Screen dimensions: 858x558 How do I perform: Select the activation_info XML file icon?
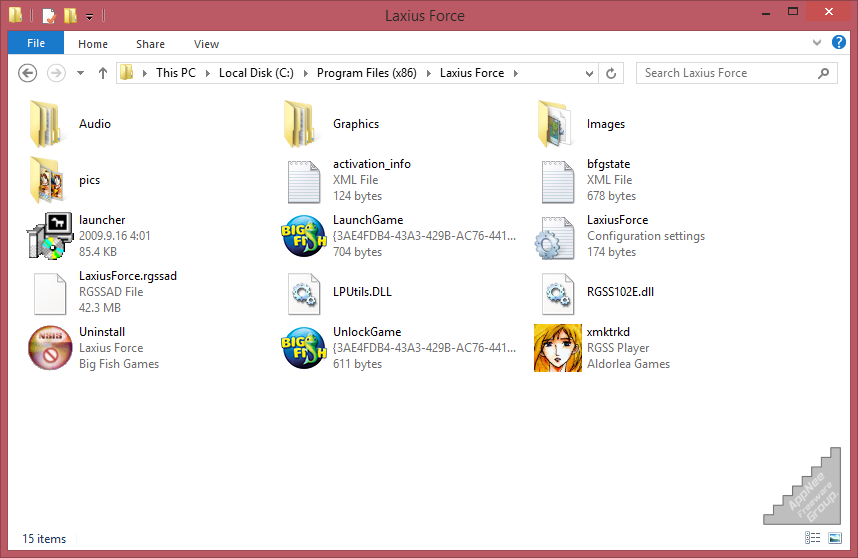pos(304,182)
